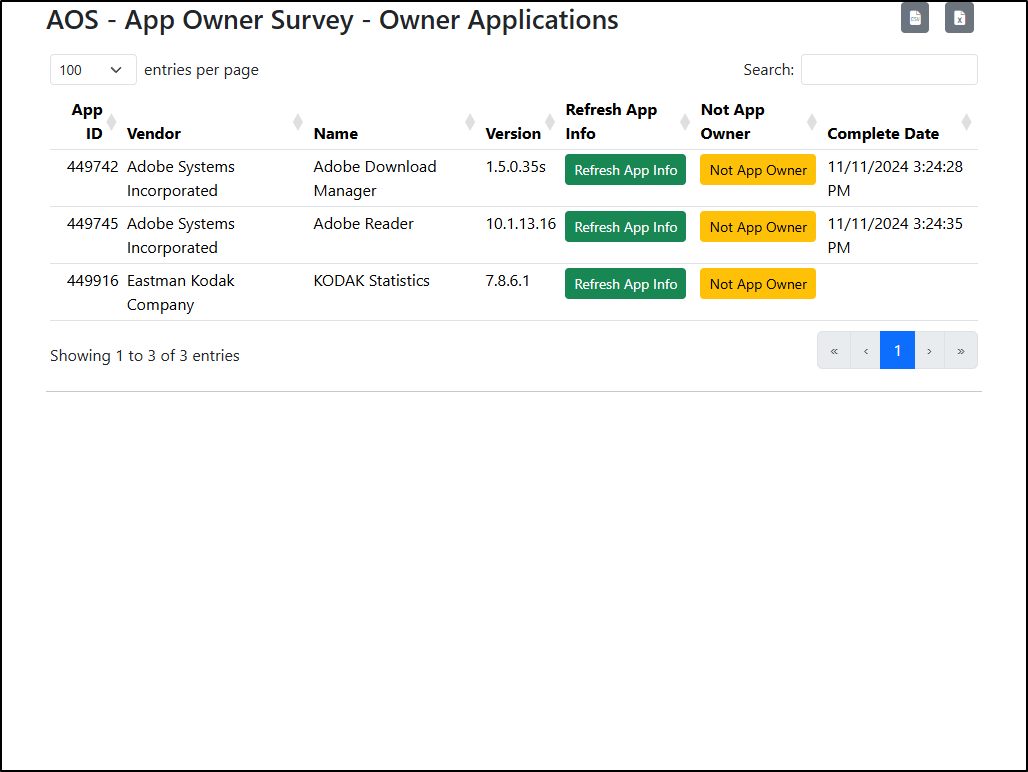Viewport: 1028px width, 772px height.
Task: Go to the first page of results
Action: [x=834, y=351]
